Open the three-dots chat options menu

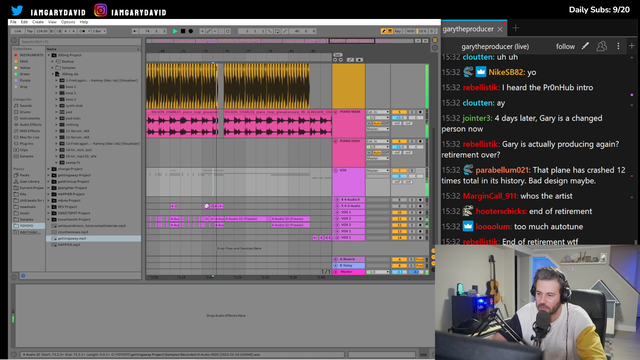pyautogui.click(x=618, y=46)
